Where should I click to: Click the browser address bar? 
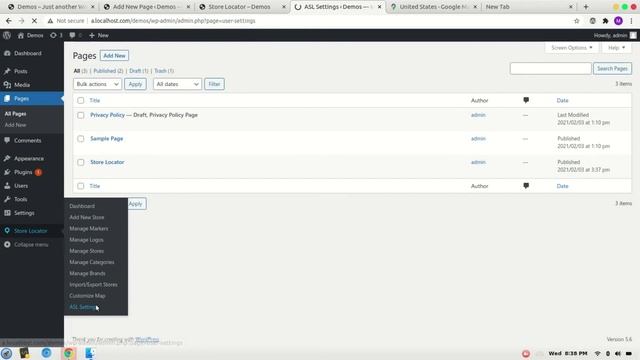[310, 21]
